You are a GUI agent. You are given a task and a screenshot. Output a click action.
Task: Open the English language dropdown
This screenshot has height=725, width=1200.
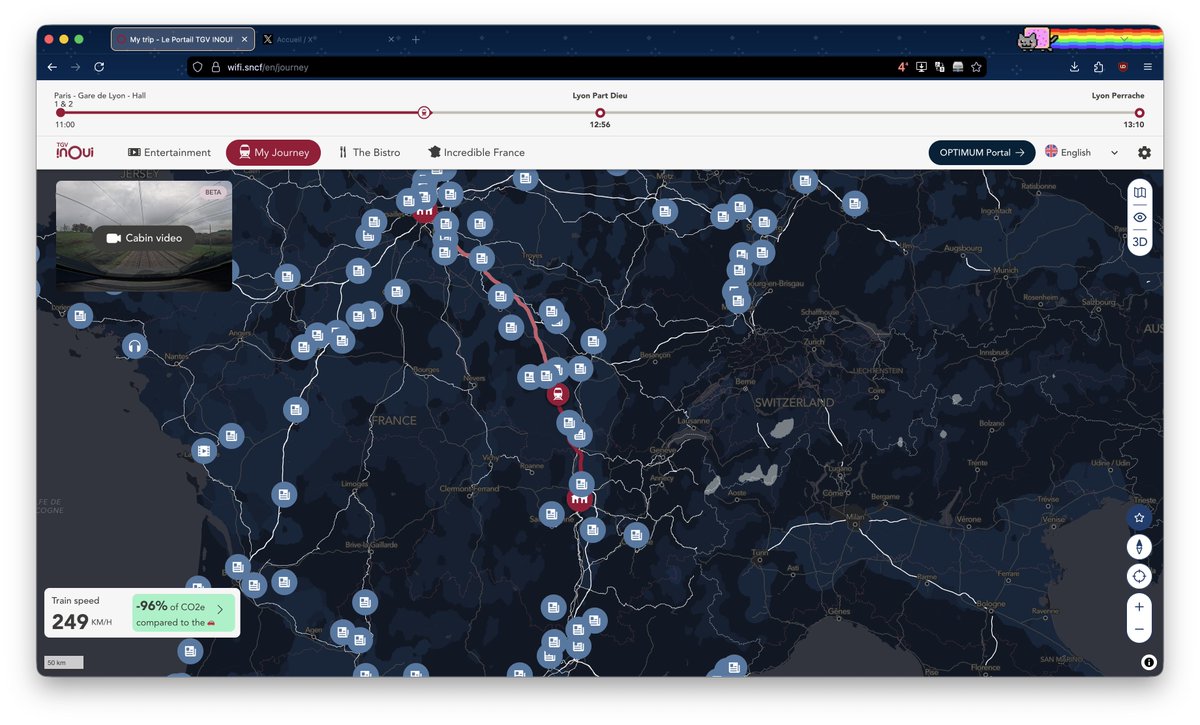point(1082,152)
